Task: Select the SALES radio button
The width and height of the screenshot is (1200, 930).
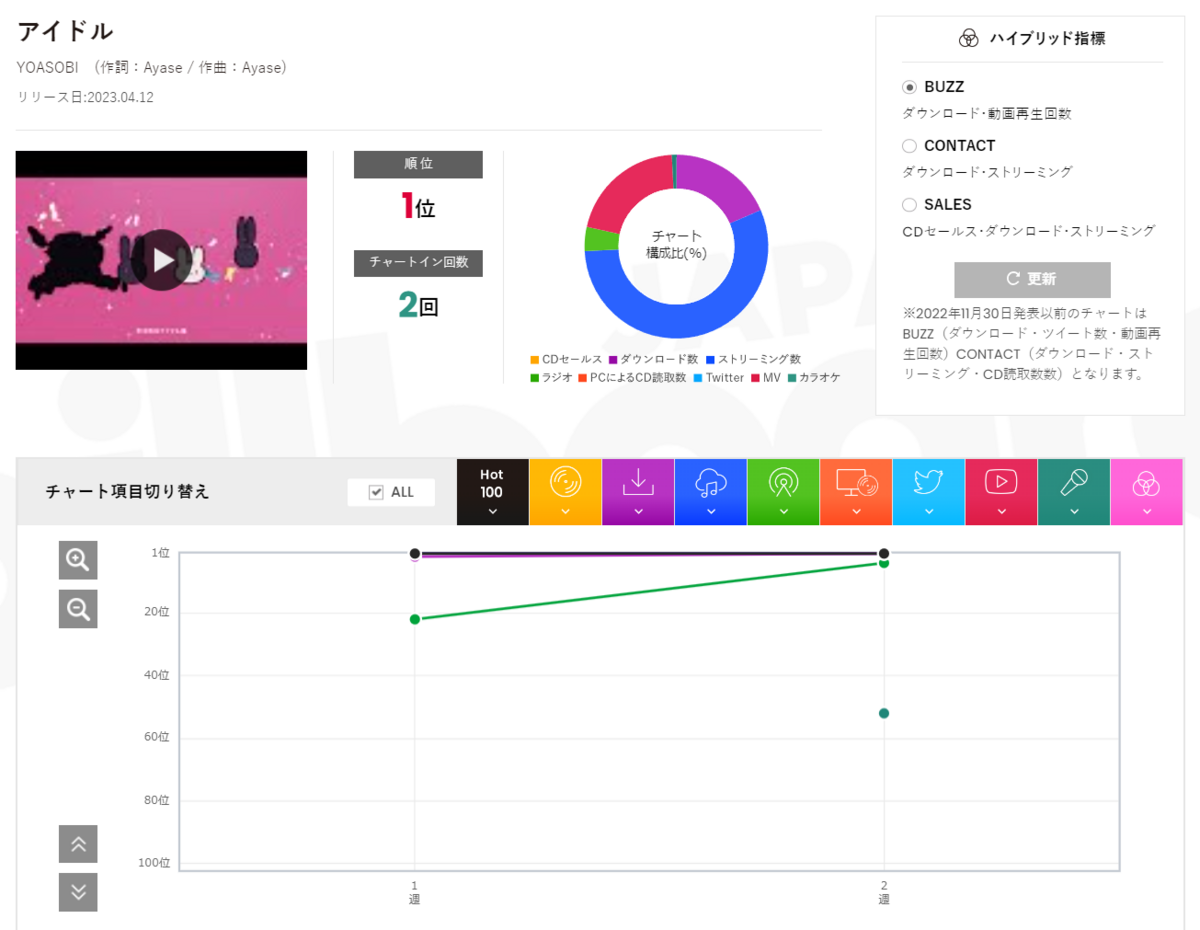Action: (909, 205)
